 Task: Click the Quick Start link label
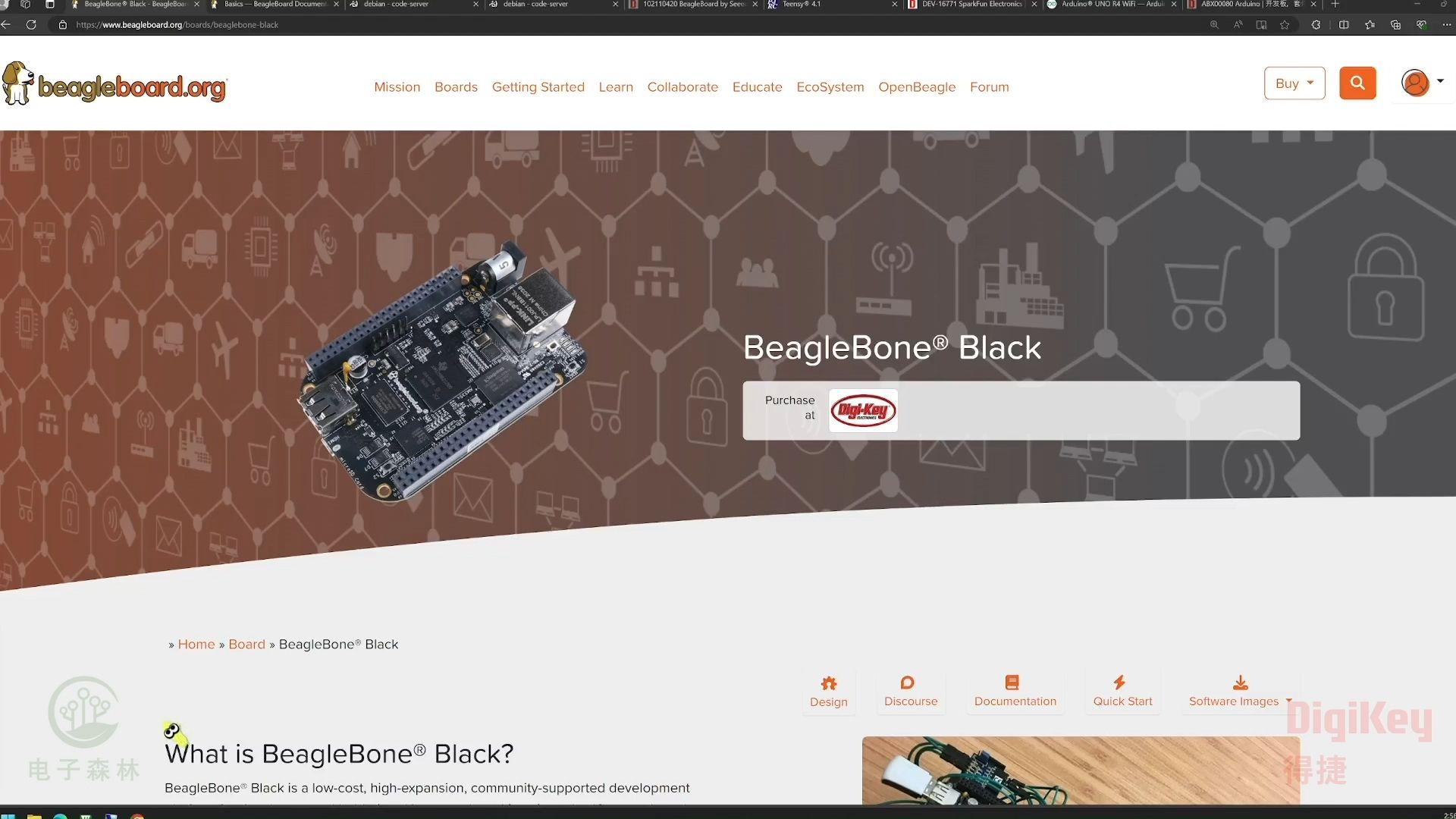click(x=1122, y=701)
